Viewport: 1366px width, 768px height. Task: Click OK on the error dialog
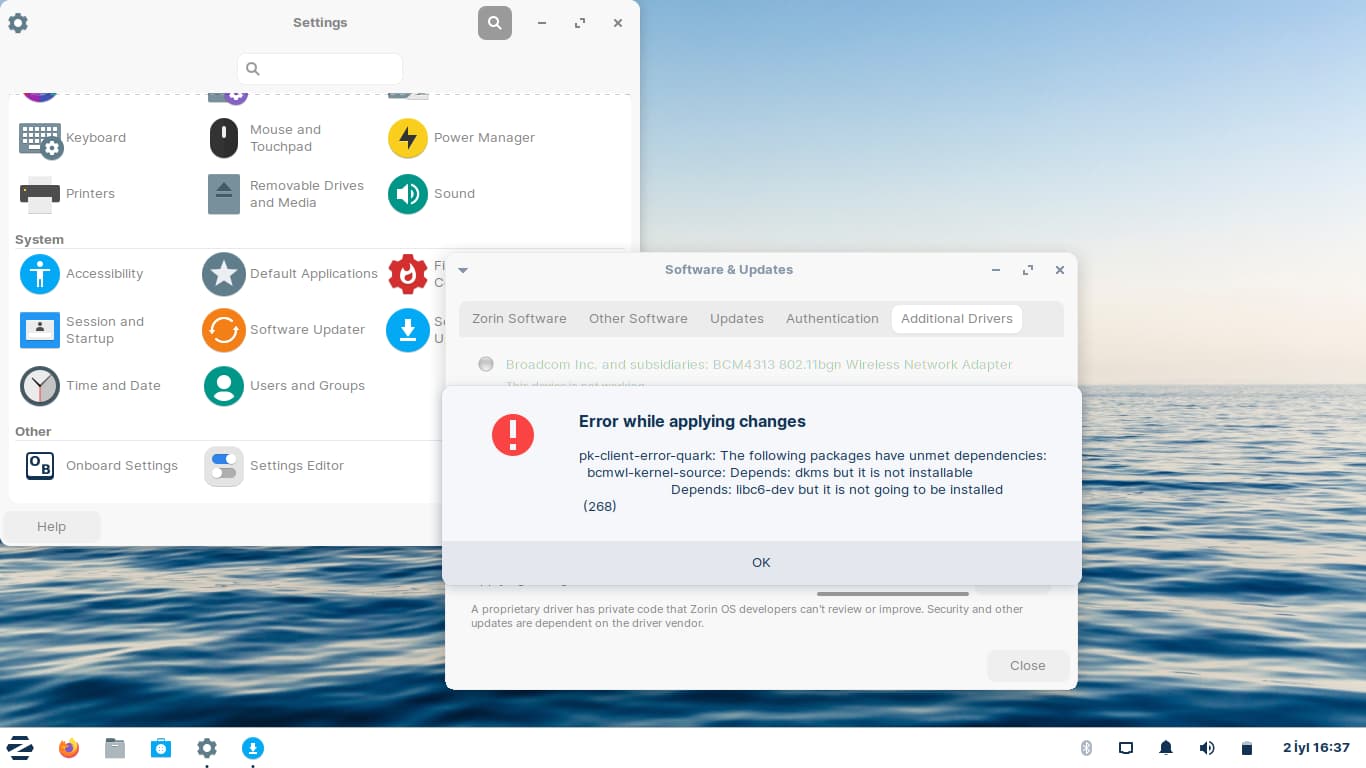click(761, 563)
